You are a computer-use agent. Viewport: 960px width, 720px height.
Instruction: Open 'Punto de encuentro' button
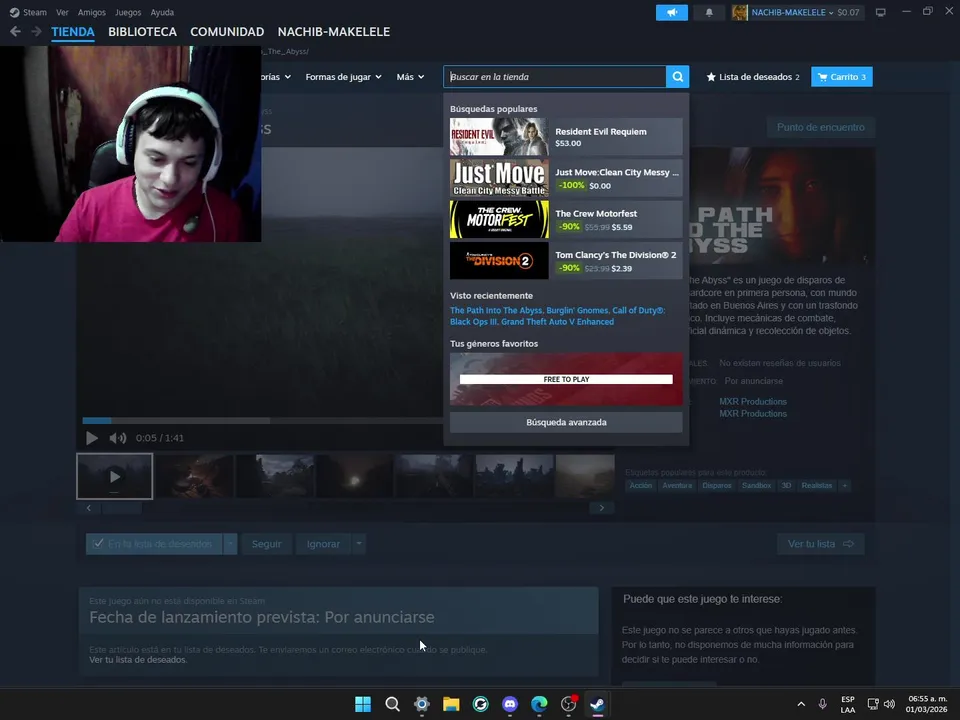tap(820, 127)
